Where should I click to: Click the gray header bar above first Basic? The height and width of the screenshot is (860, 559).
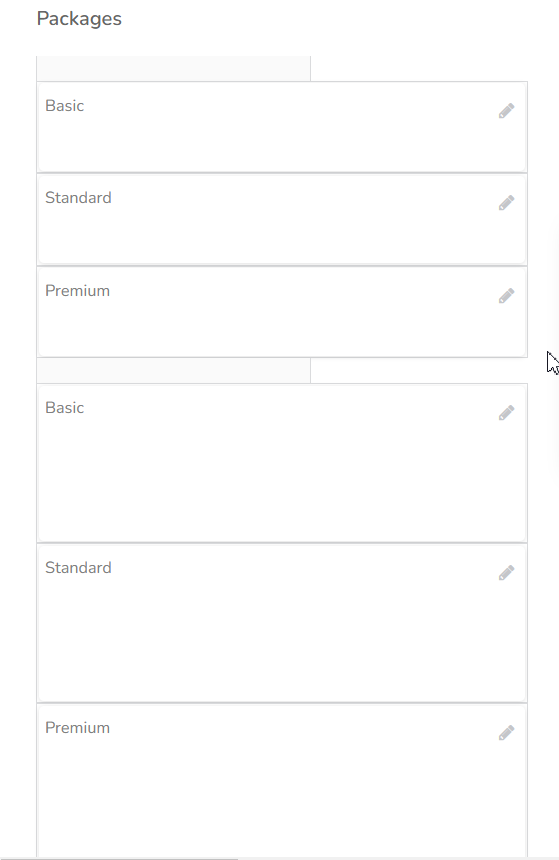coord(173,69)
